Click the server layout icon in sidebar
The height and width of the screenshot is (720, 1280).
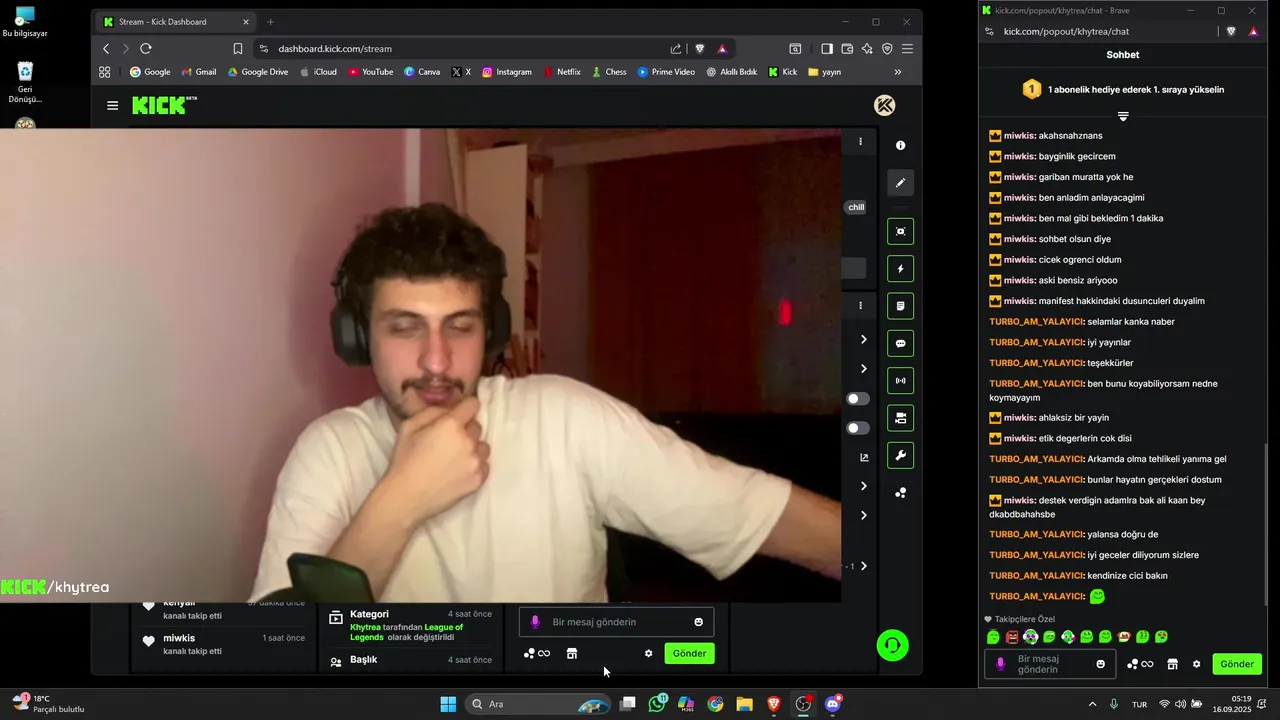coord(900,418)
